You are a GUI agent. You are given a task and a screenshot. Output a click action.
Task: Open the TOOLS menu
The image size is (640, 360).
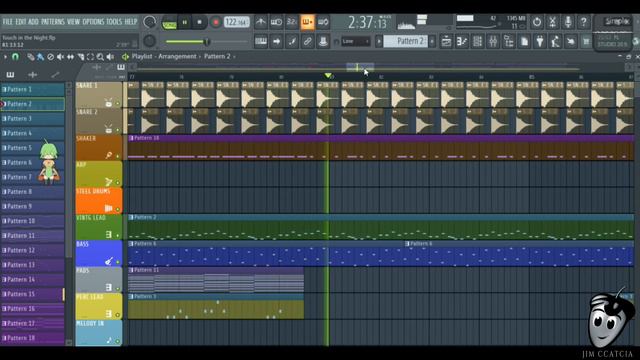coord(114,22)
